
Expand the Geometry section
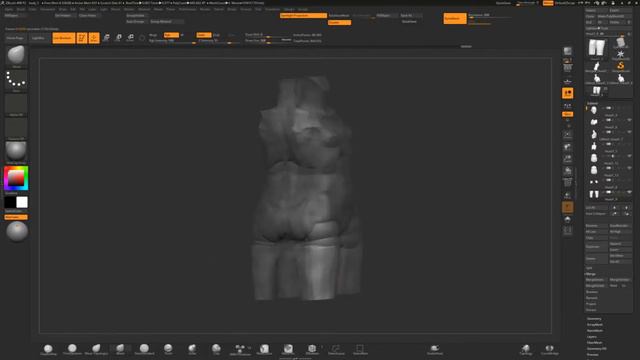[594, 319]
